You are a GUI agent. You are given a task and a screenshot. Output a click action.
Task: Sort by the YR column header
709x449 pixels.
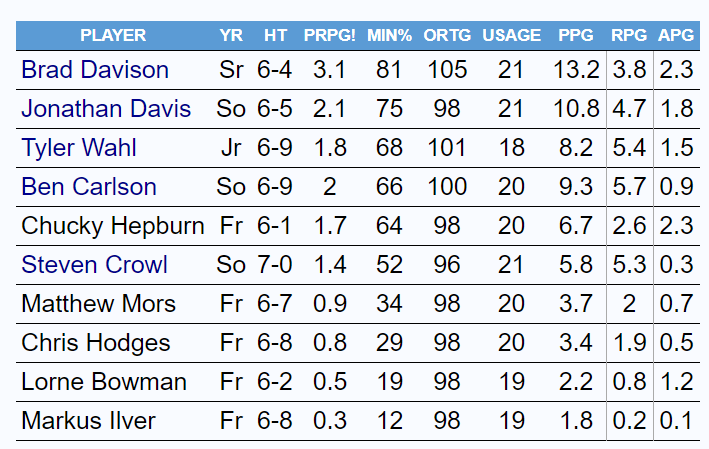tap(231, 35)
